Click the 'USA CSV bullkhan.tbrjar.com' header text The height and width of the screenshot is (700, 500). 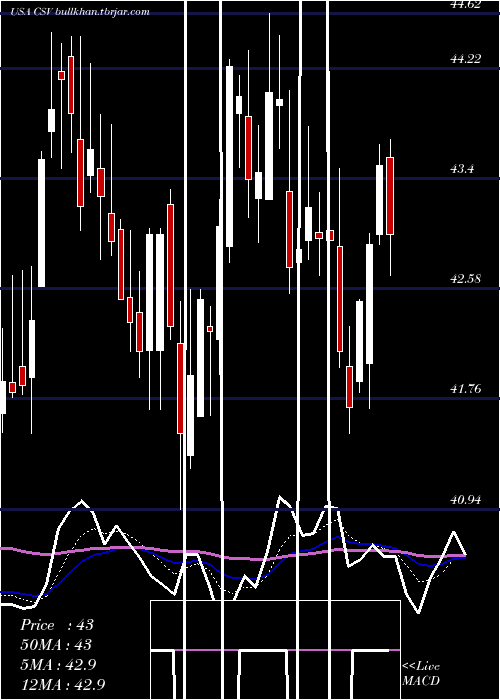pos(80,12)
